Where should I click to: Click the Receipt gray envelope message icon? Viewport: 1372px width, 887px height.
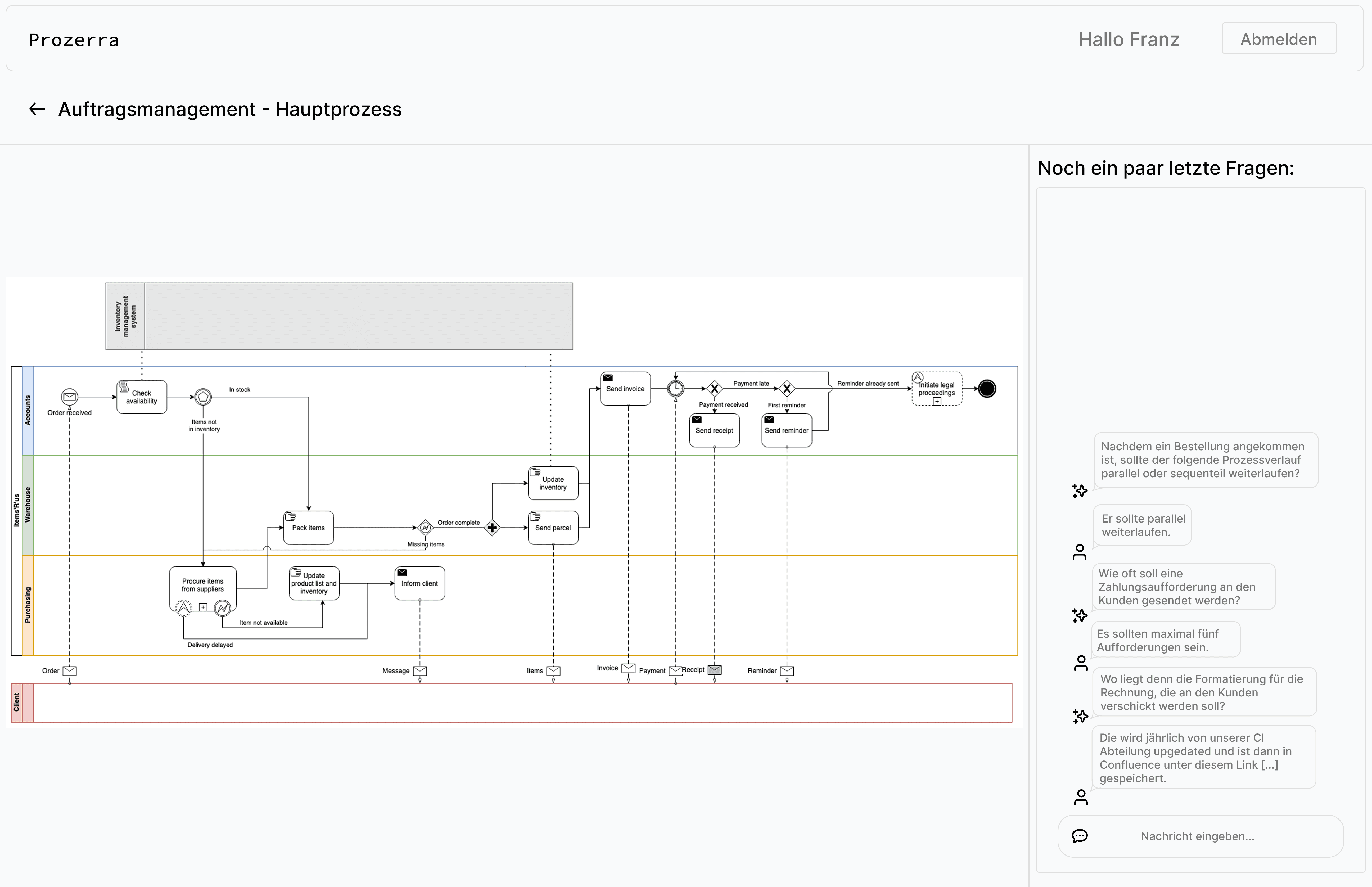(715, 670)
